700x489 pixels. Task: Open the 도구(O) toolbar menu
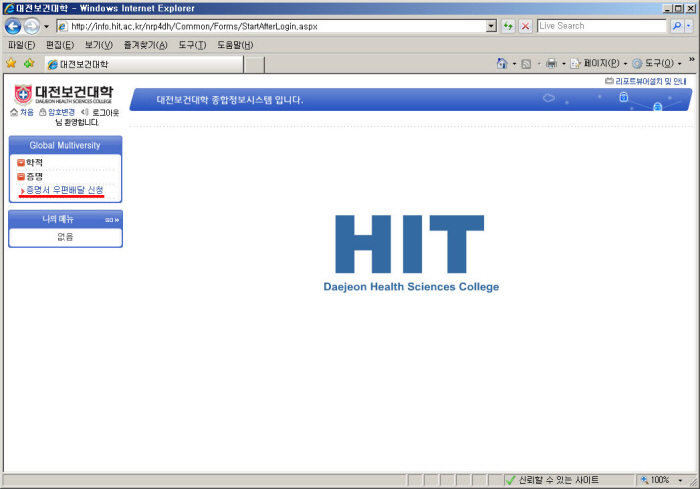pyautogui.click(x=657, y=64)
